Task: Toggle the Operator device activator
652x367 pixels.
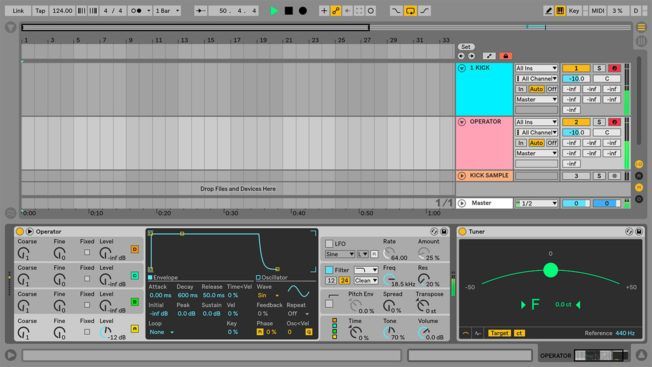Action: point(20,232)
